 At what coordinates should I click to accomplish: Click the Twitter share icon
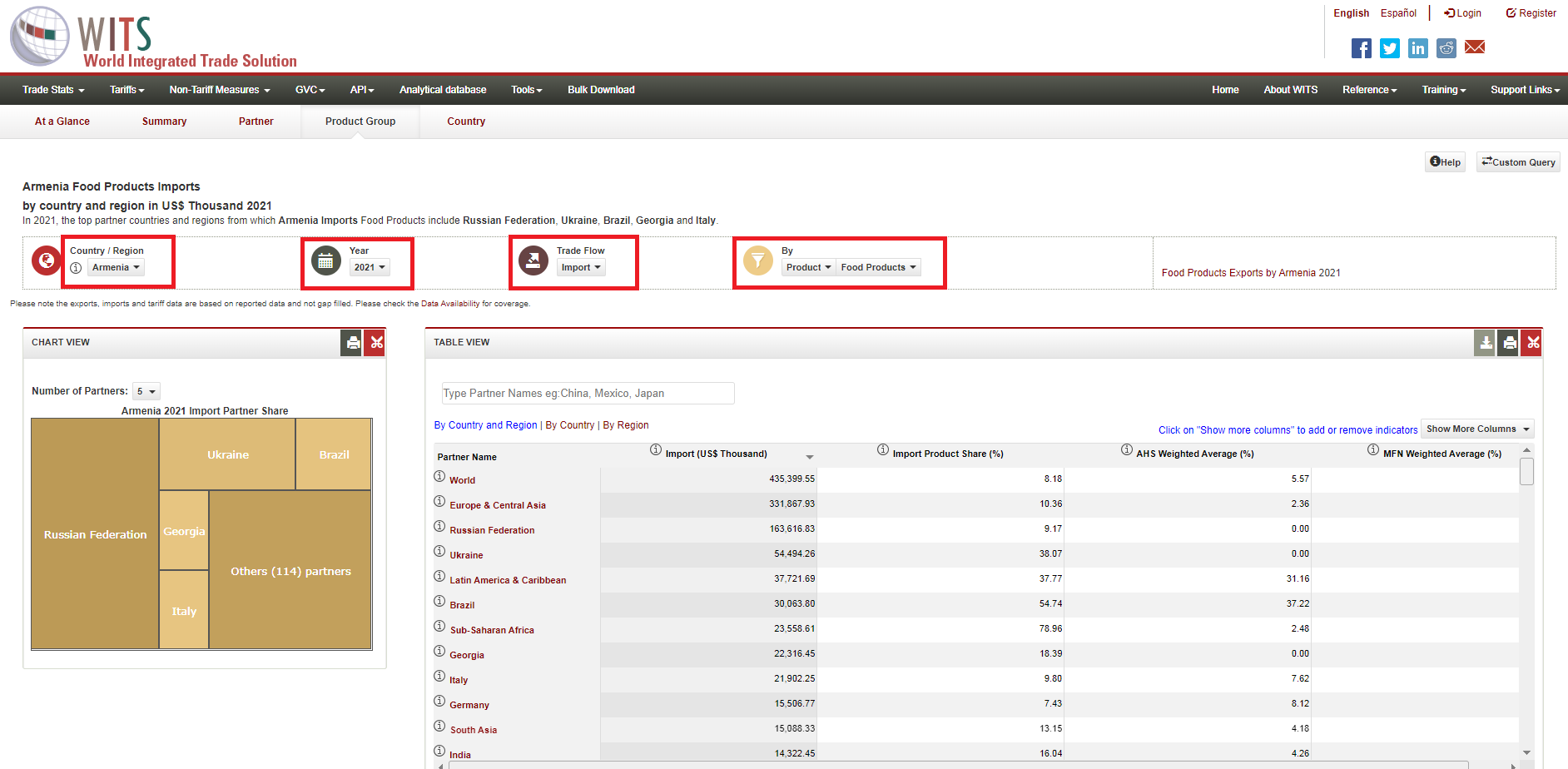point(1389,48)
